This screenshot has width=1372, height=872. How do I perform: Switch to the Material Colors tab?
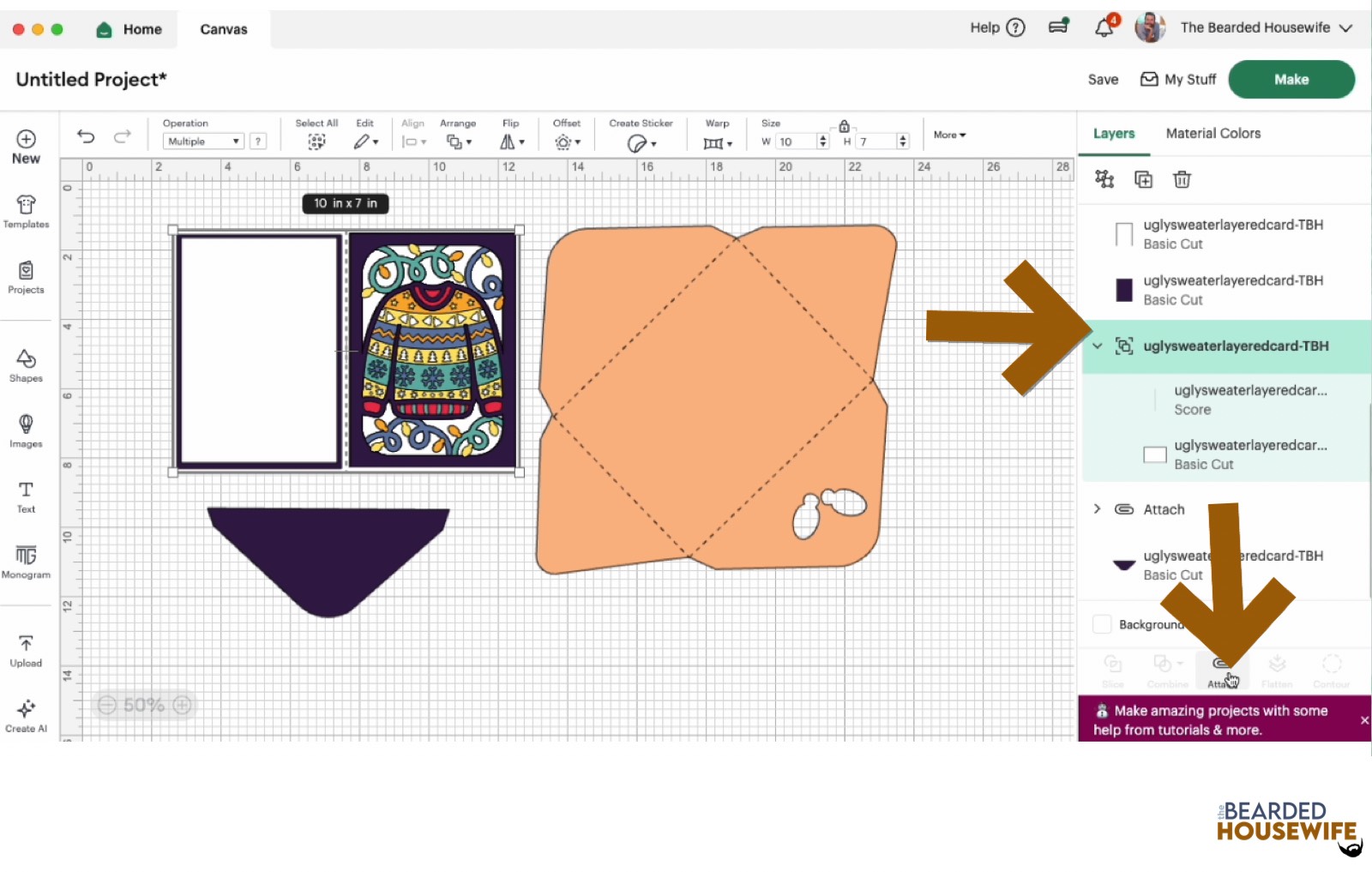point(1213,134)
